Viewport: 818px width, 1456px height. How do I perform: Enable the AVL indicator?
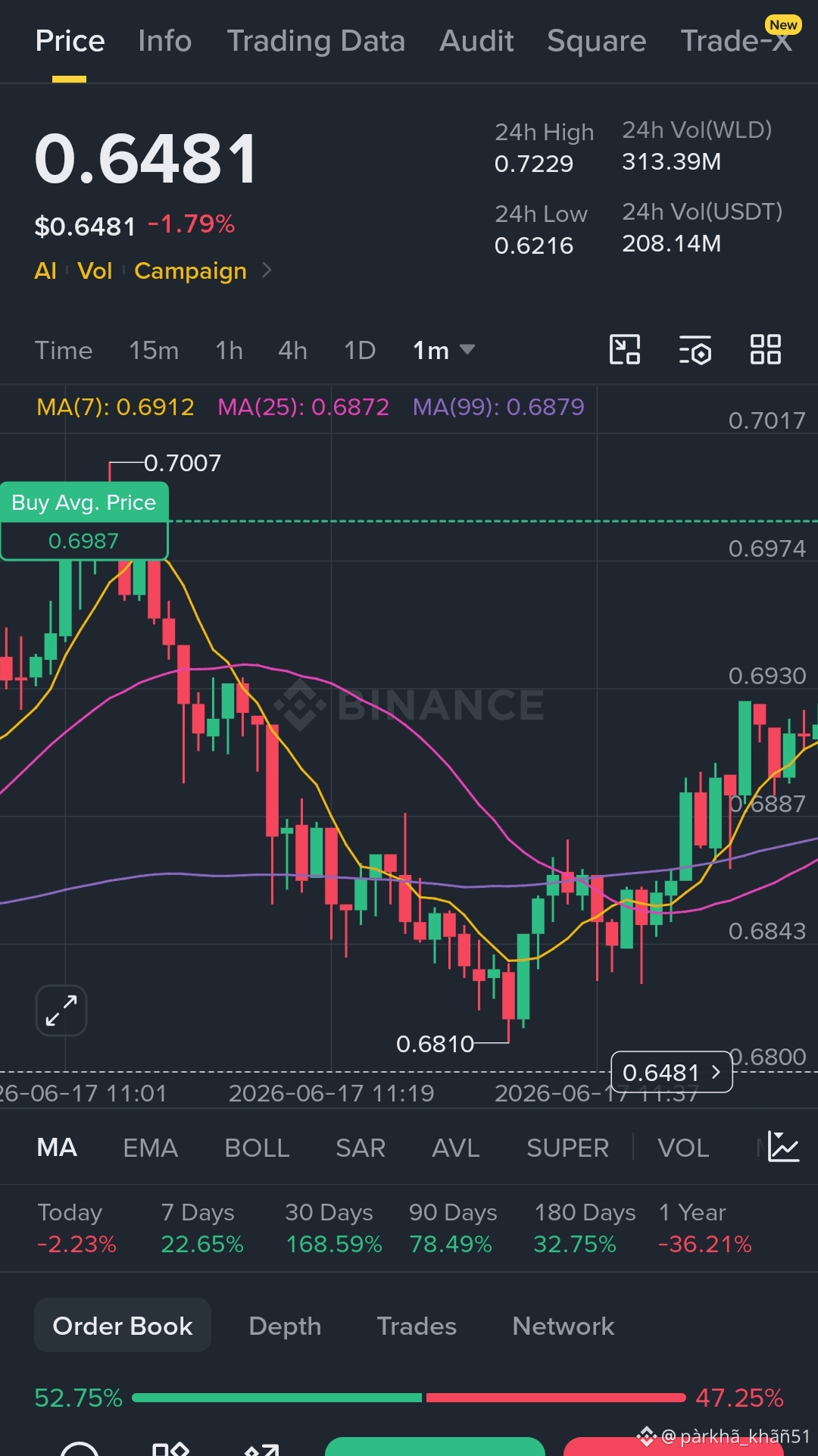click(x=456, y=1148)
